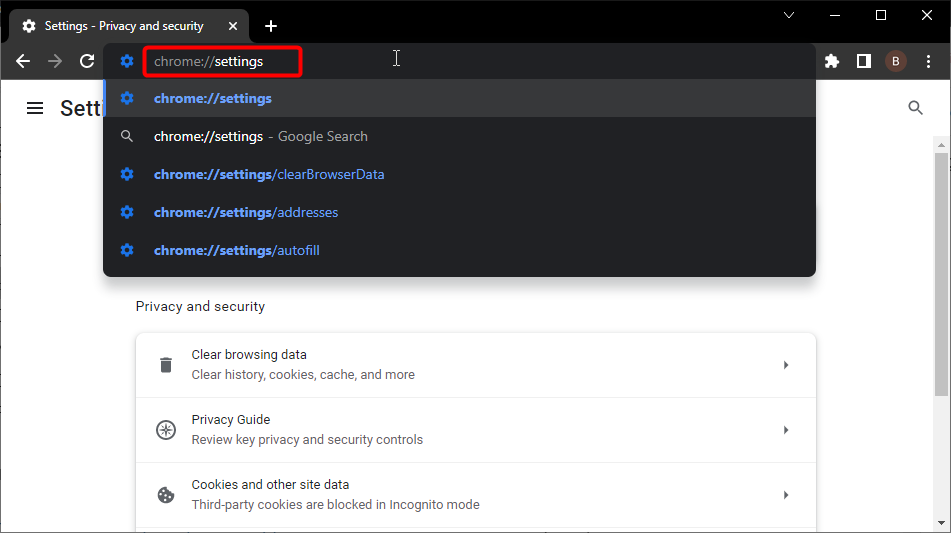The image size is (951, 533).
Task: Open the profile avatar labeled B
Action: pyautogui.click(x=896, y=61)
